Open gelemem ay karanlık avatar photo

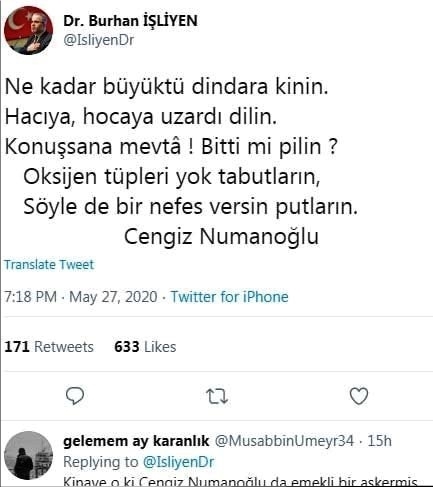(x=29, y=455)
